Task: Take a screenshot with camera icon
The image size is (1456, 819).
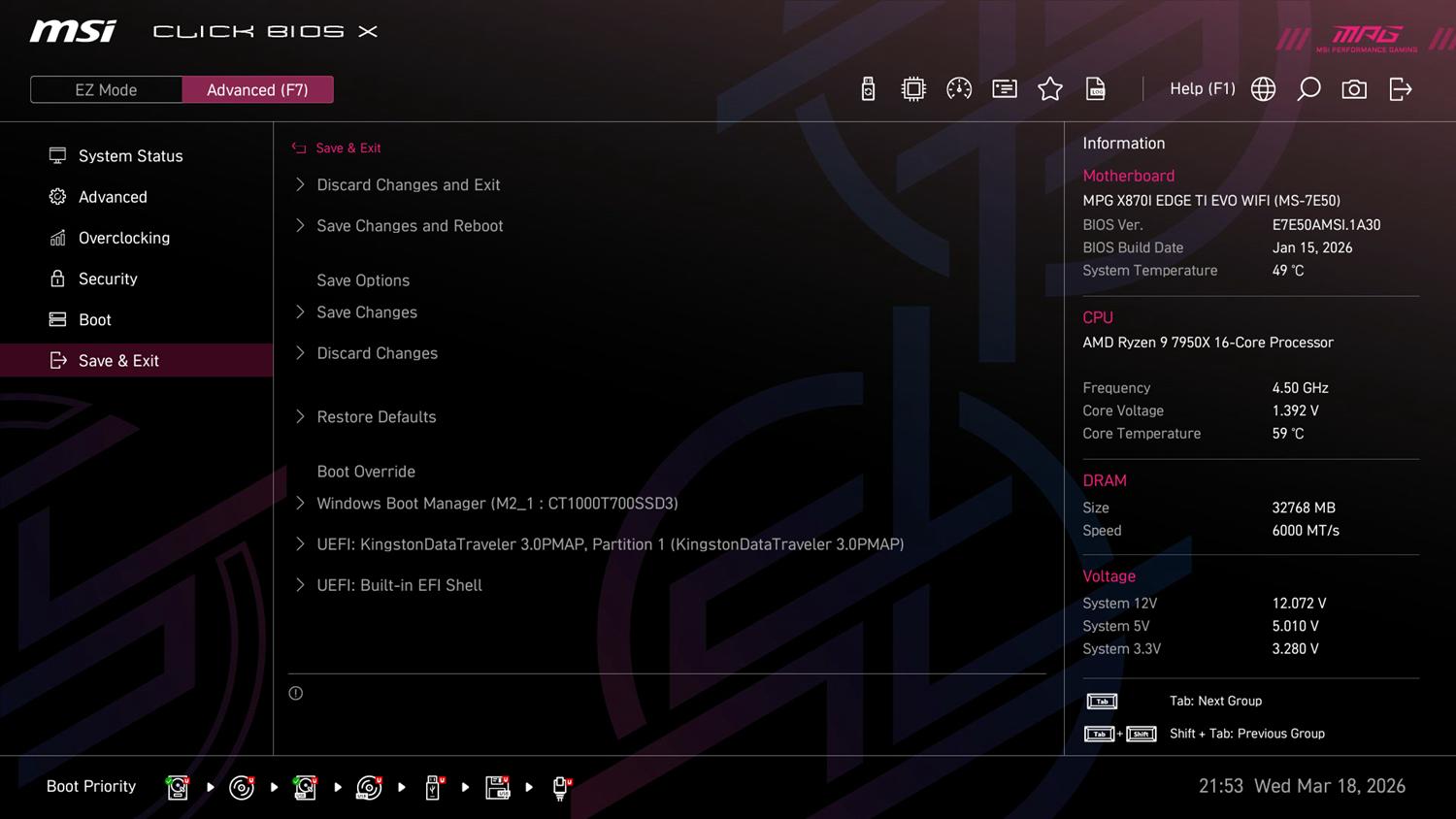Action: pyautogui.click(x=1354, y=89)
